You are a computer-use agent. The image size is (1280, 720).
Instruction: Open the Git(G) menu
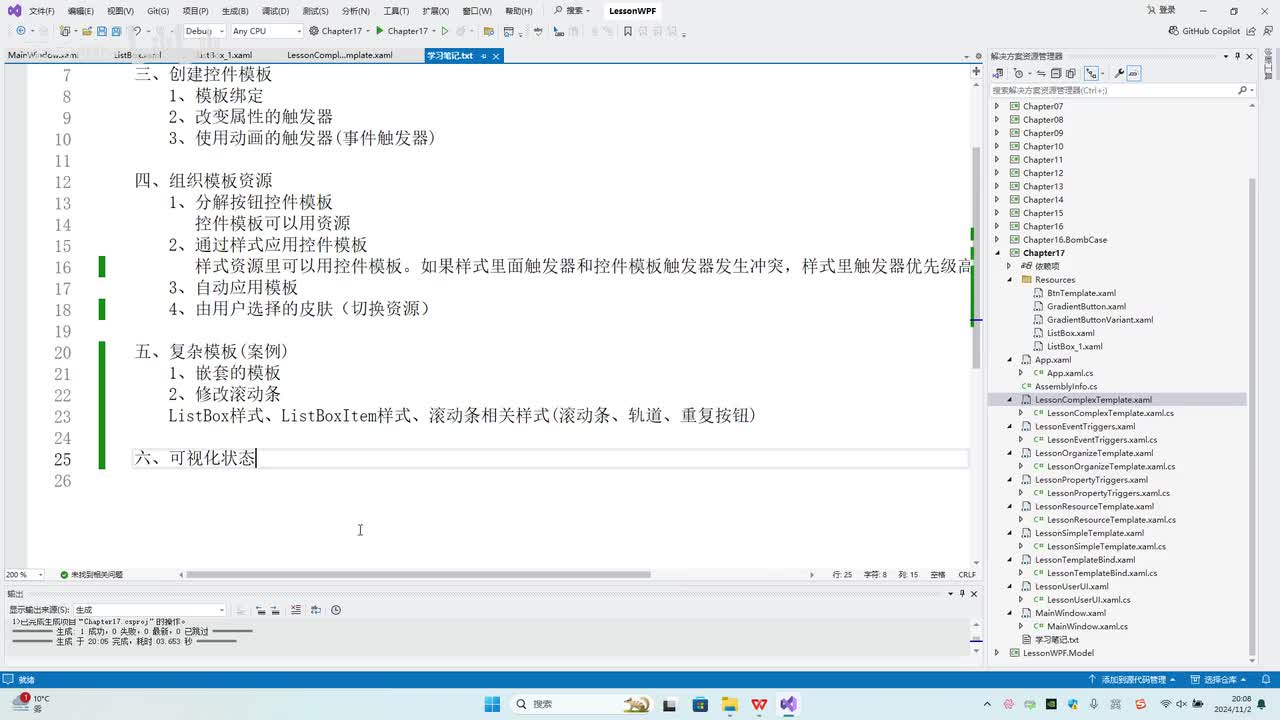click(x=158, y=11)
